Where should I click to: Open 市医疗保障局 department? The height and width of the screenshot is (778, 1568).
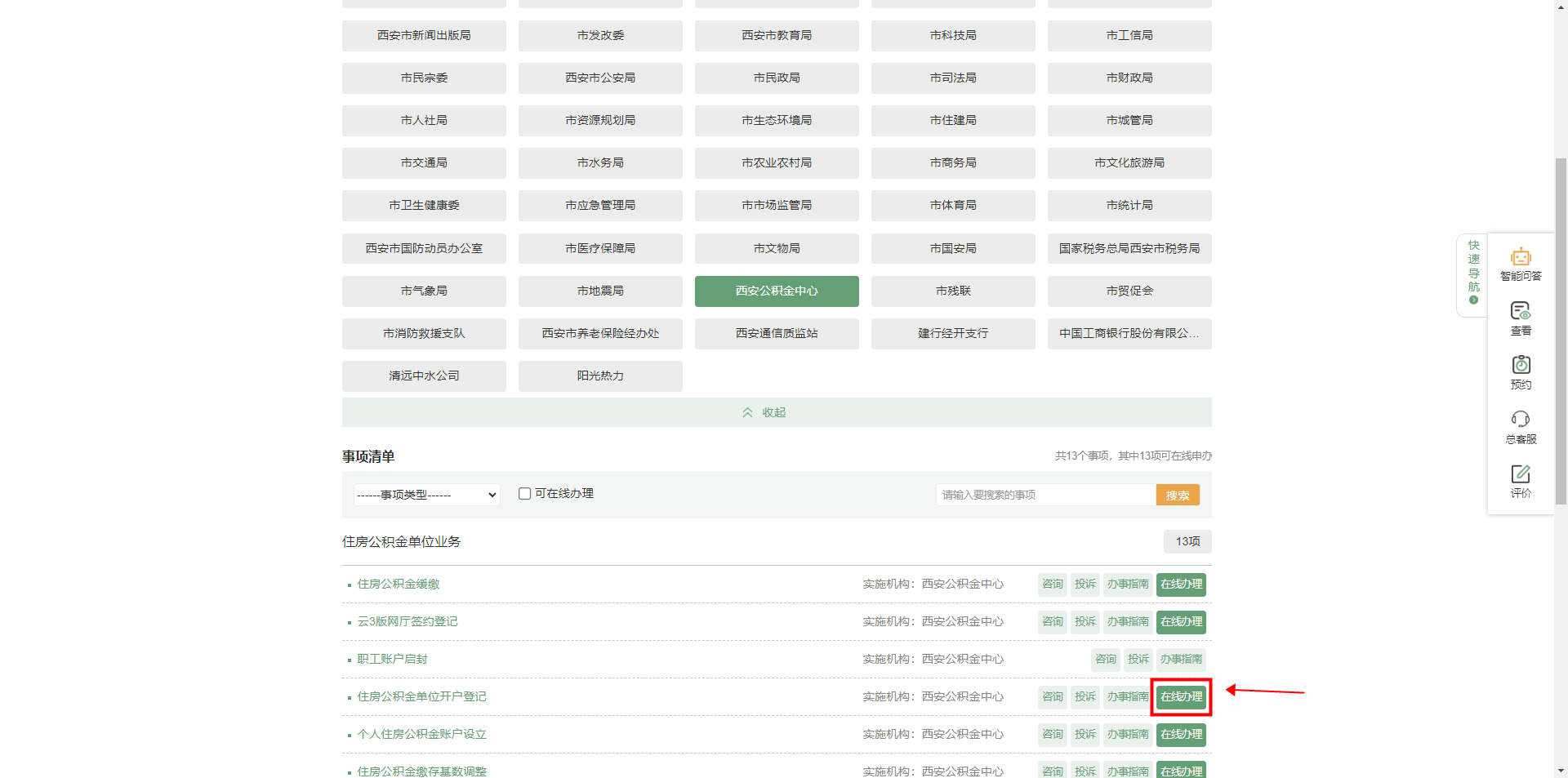(600, 248)
